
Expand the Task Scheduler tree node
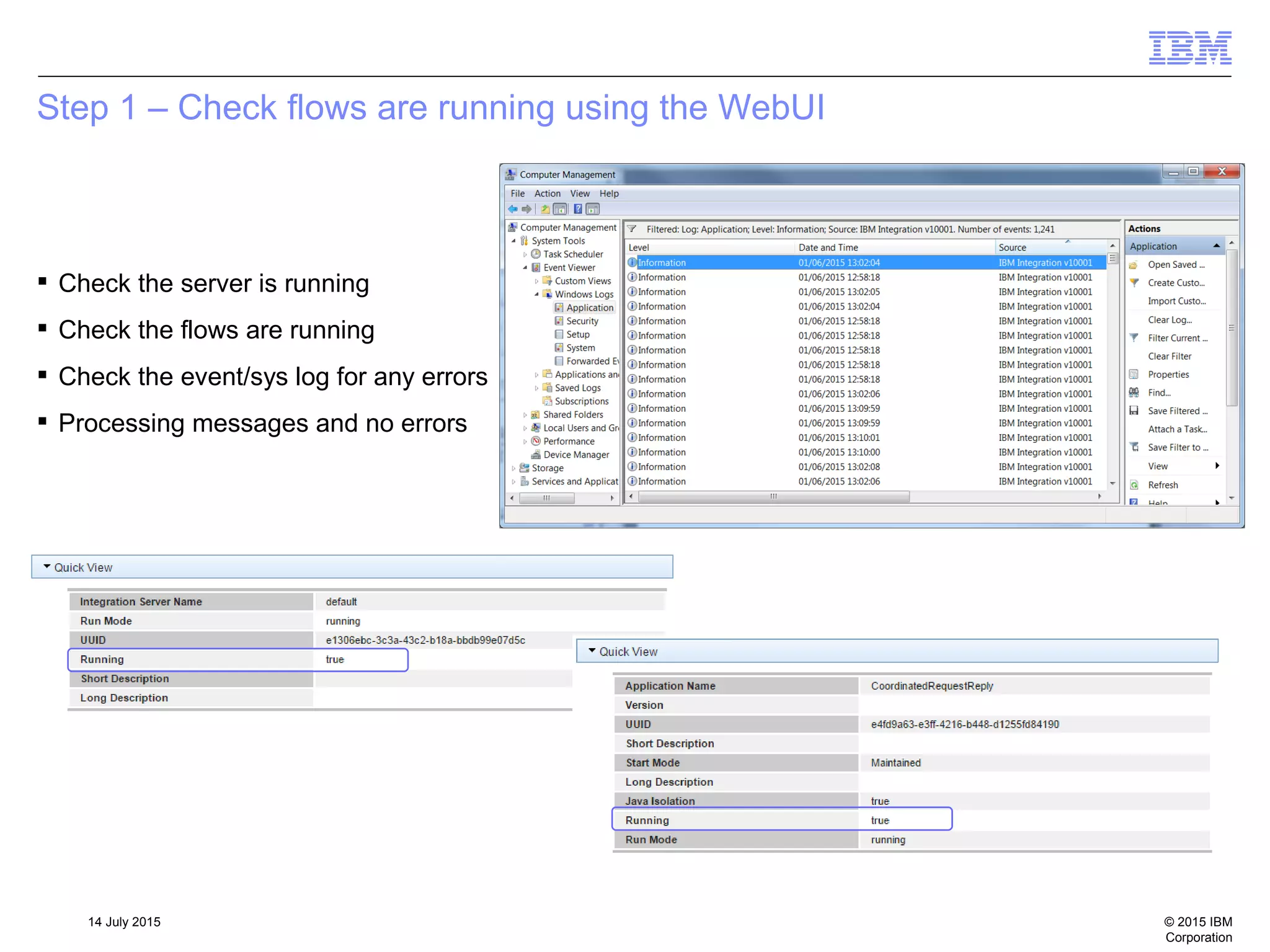tap(525, 254)
